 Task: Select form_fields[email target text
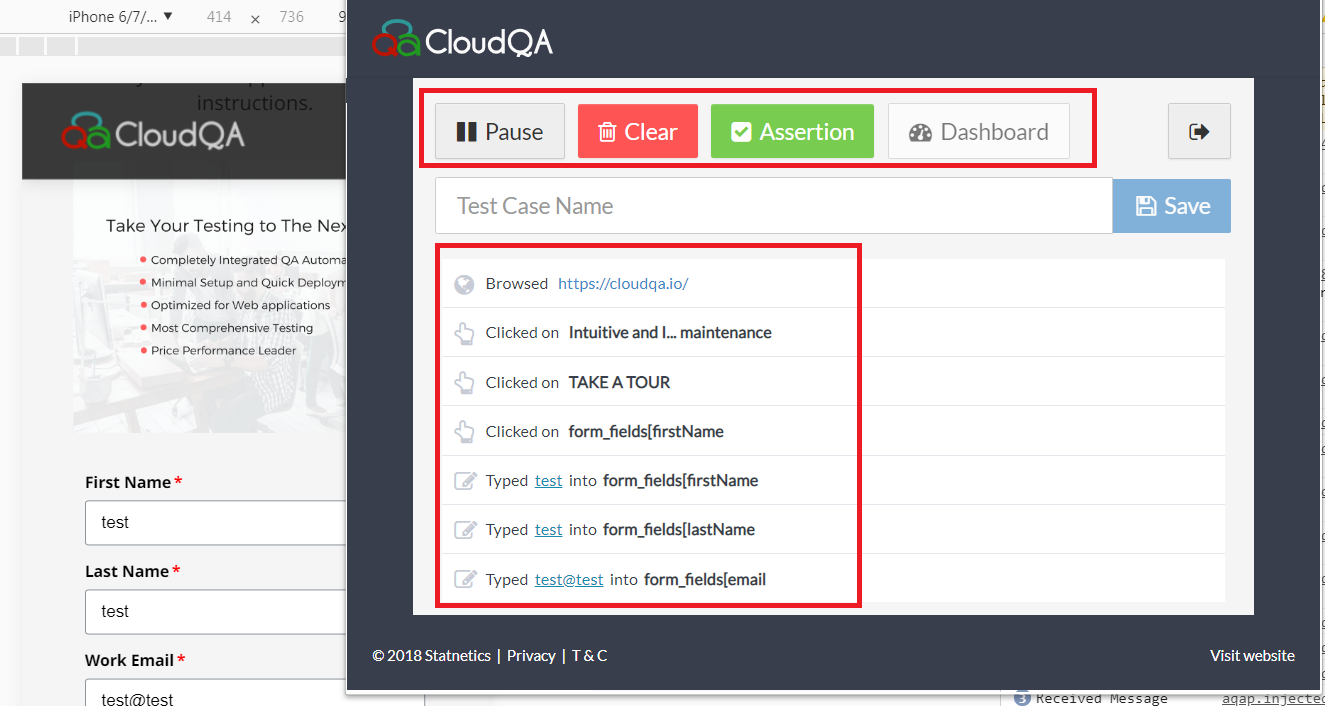tap(705, 579)
